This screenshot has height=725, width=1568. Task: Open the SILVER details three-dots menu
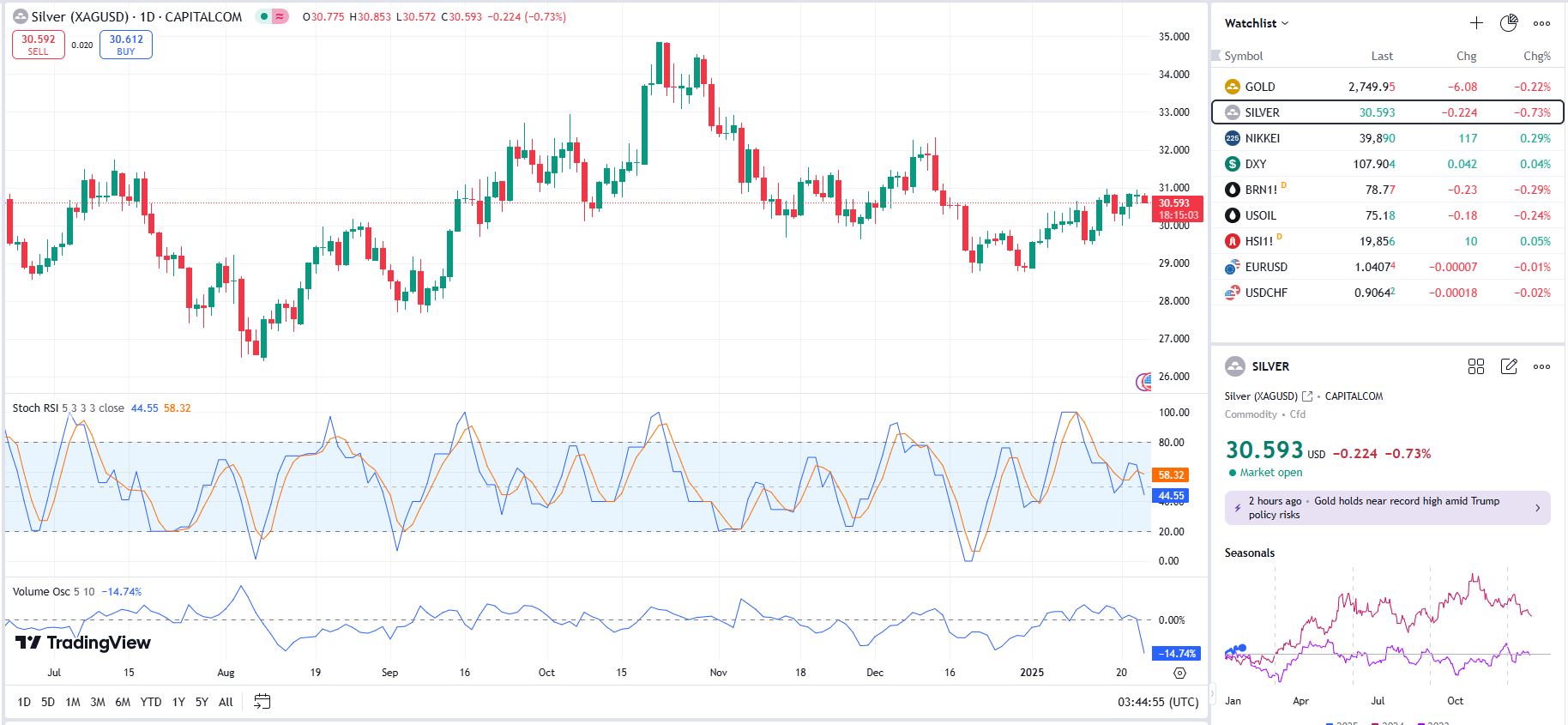tap(1541, 366)
